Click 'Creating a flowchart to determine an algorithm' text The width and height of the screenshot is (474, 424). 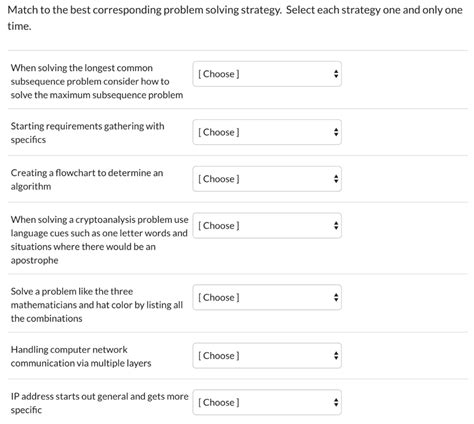[87, 179]
